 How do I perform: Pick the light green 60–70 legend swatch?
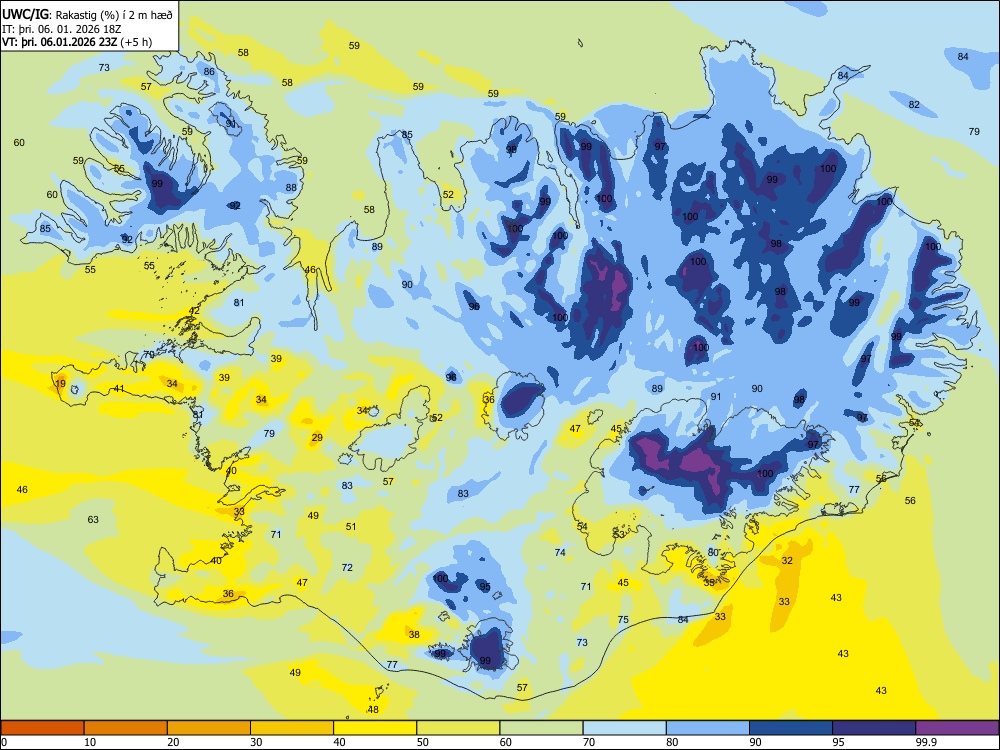[x=541, y=728]
